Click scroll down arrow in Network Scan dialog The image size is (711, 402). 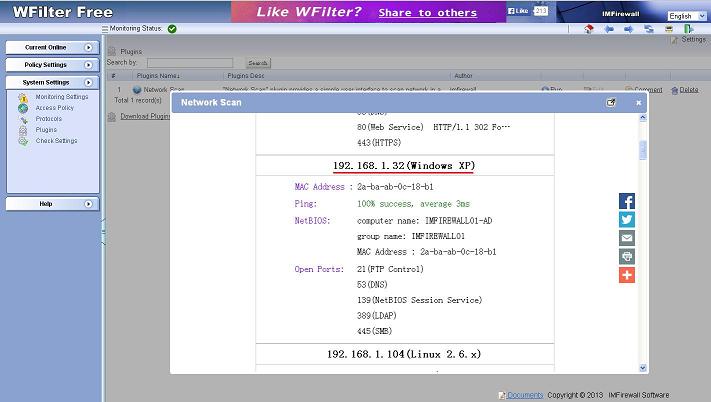[643, 368]
